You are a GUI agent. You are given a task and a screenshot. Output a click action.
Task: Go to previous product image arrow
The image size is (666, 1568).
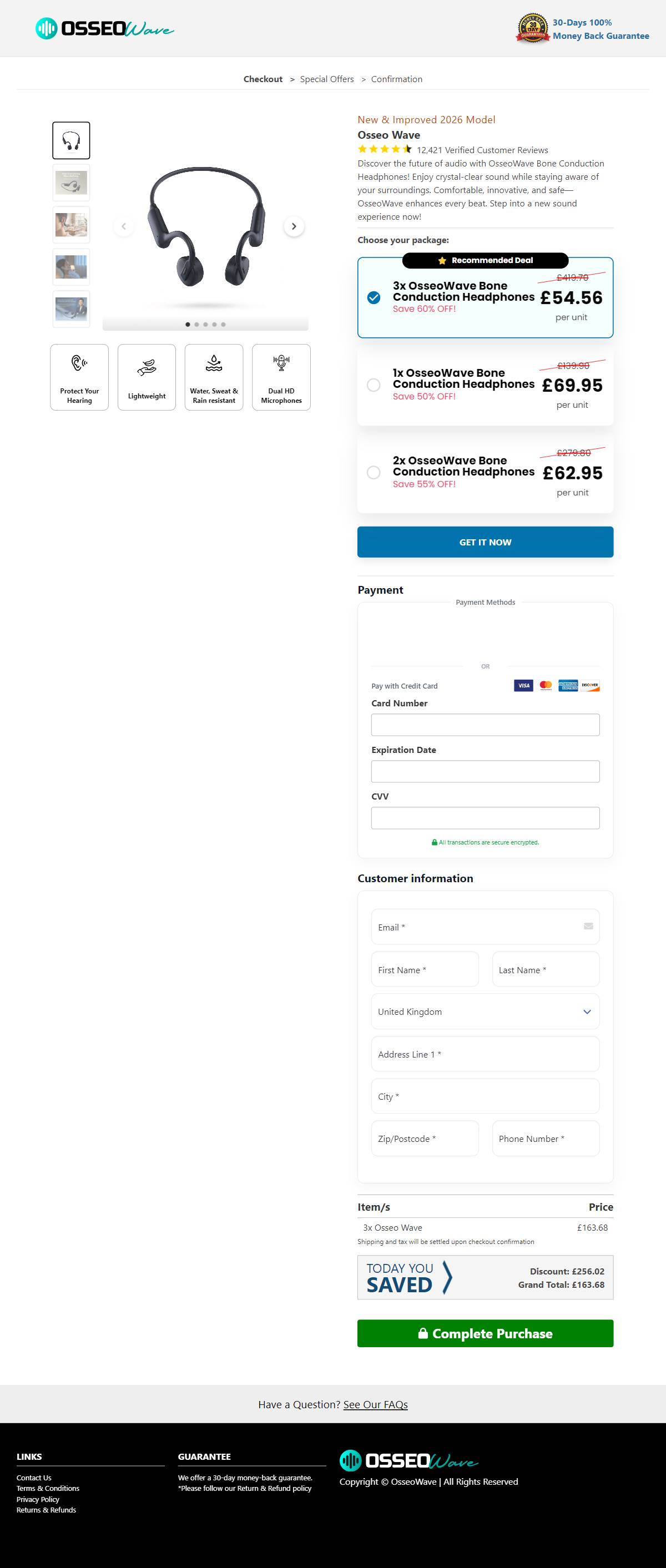pos(124,226)
